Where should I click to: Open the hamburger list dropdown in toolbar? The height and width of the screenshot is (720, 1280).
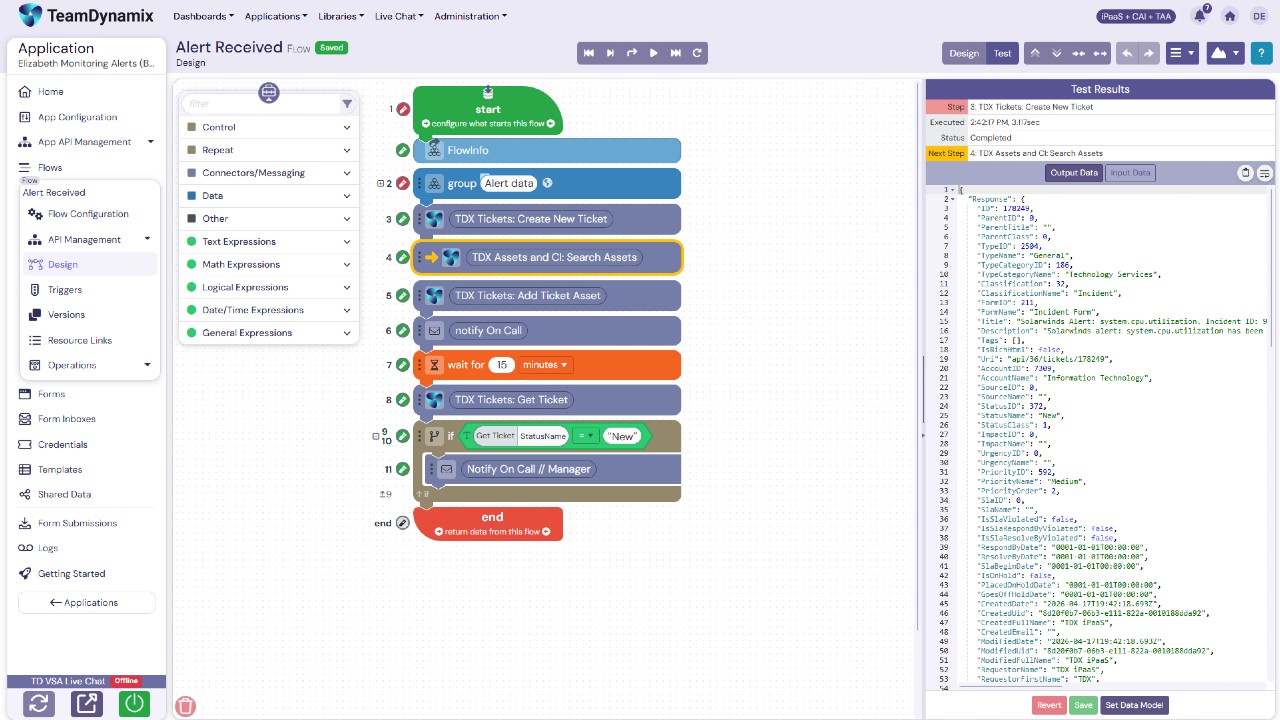[1183, 53]
